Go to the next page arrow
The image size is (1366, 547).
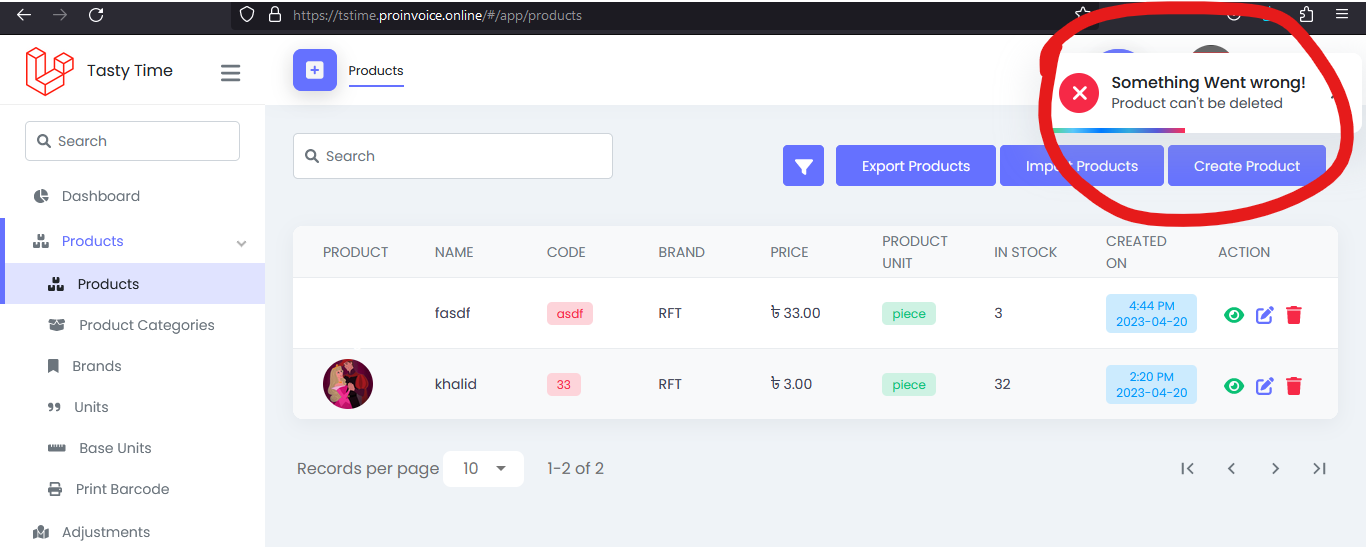1275,468
